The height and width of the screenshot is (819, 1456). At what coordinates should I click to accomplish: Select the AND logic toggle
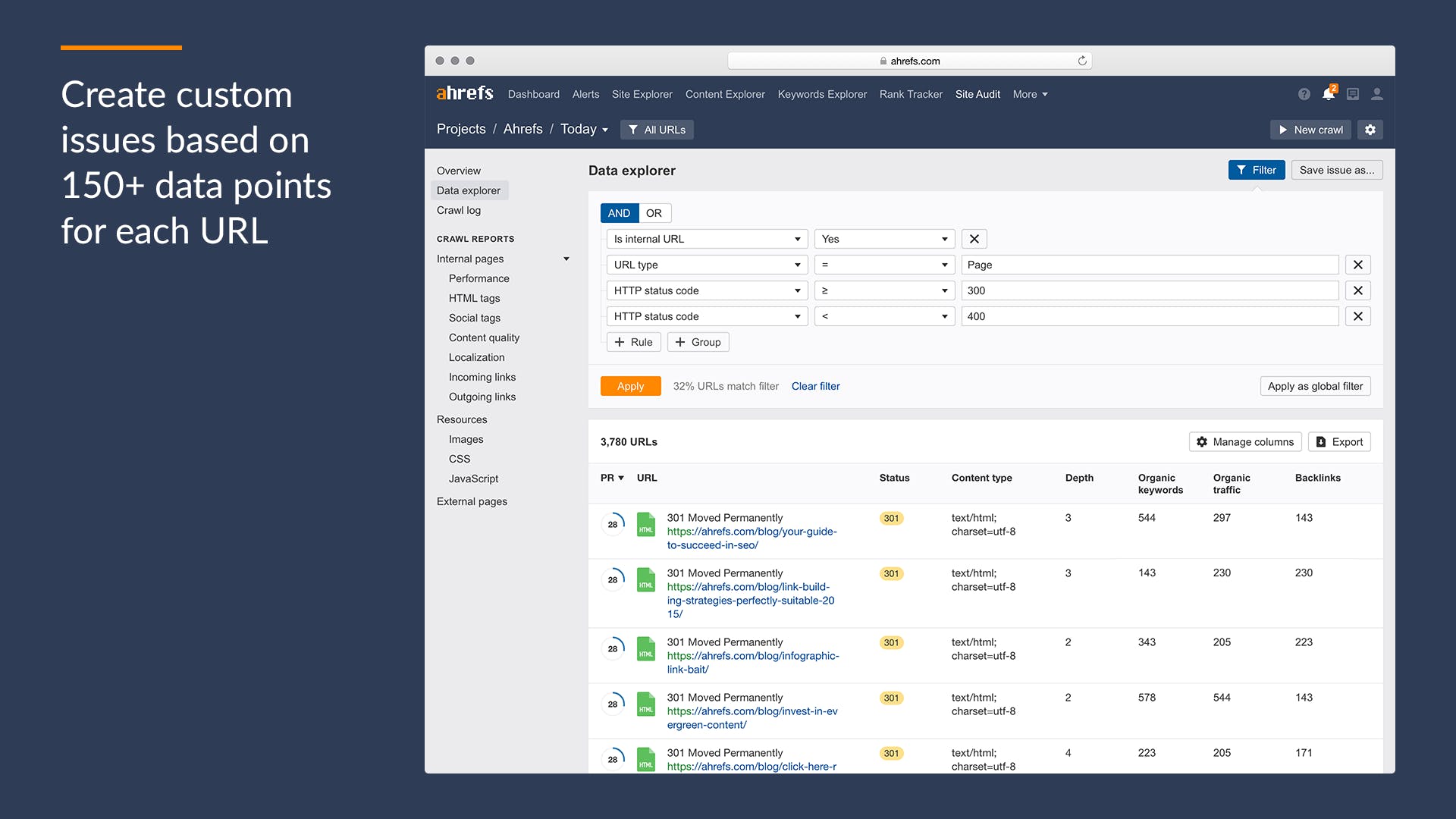[x=619, y=213]
